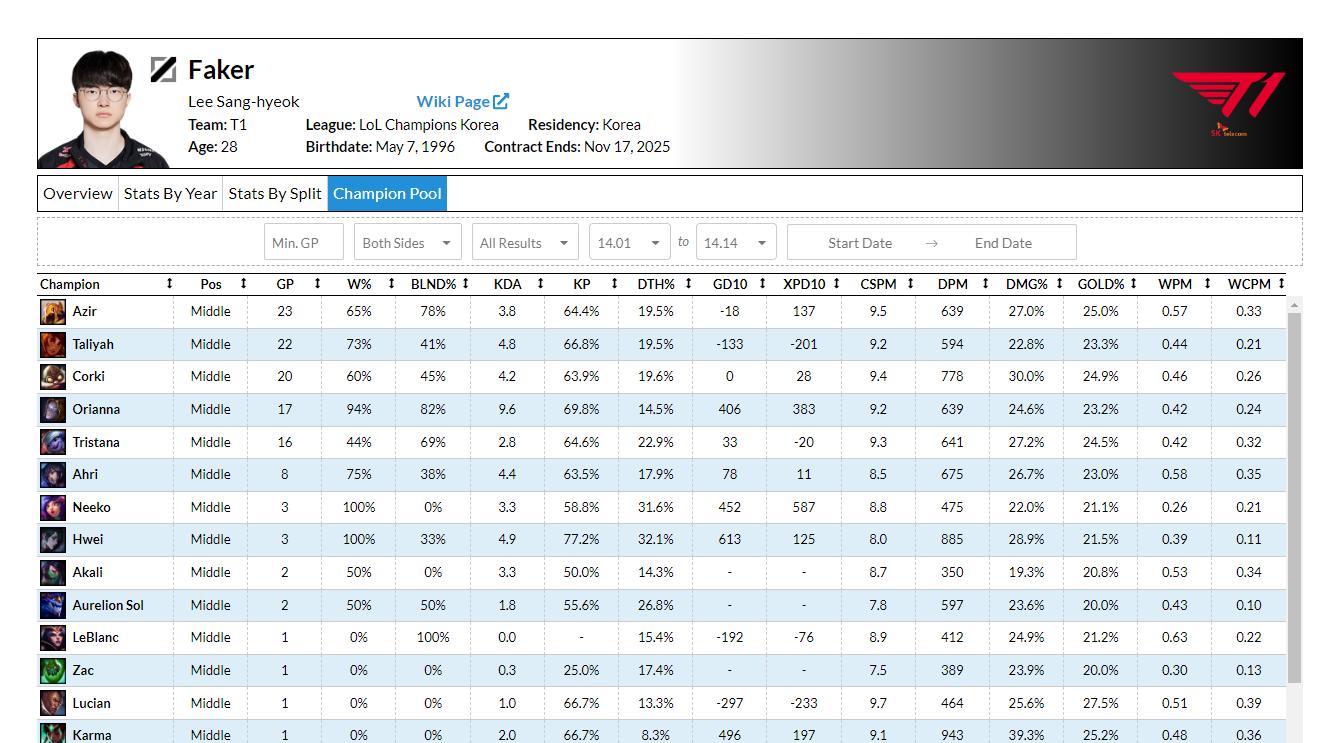Click sort arrows next to Pos header

coord(243,284)
